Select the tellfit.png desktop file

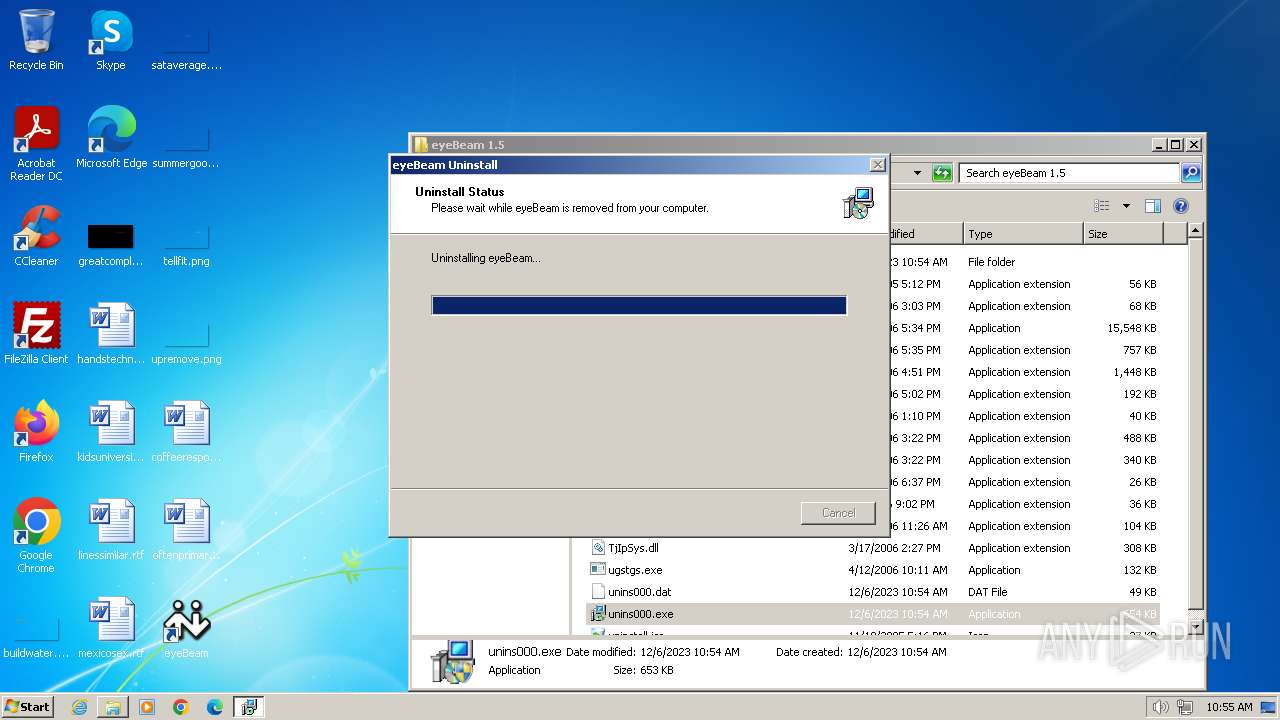(186, 244)
